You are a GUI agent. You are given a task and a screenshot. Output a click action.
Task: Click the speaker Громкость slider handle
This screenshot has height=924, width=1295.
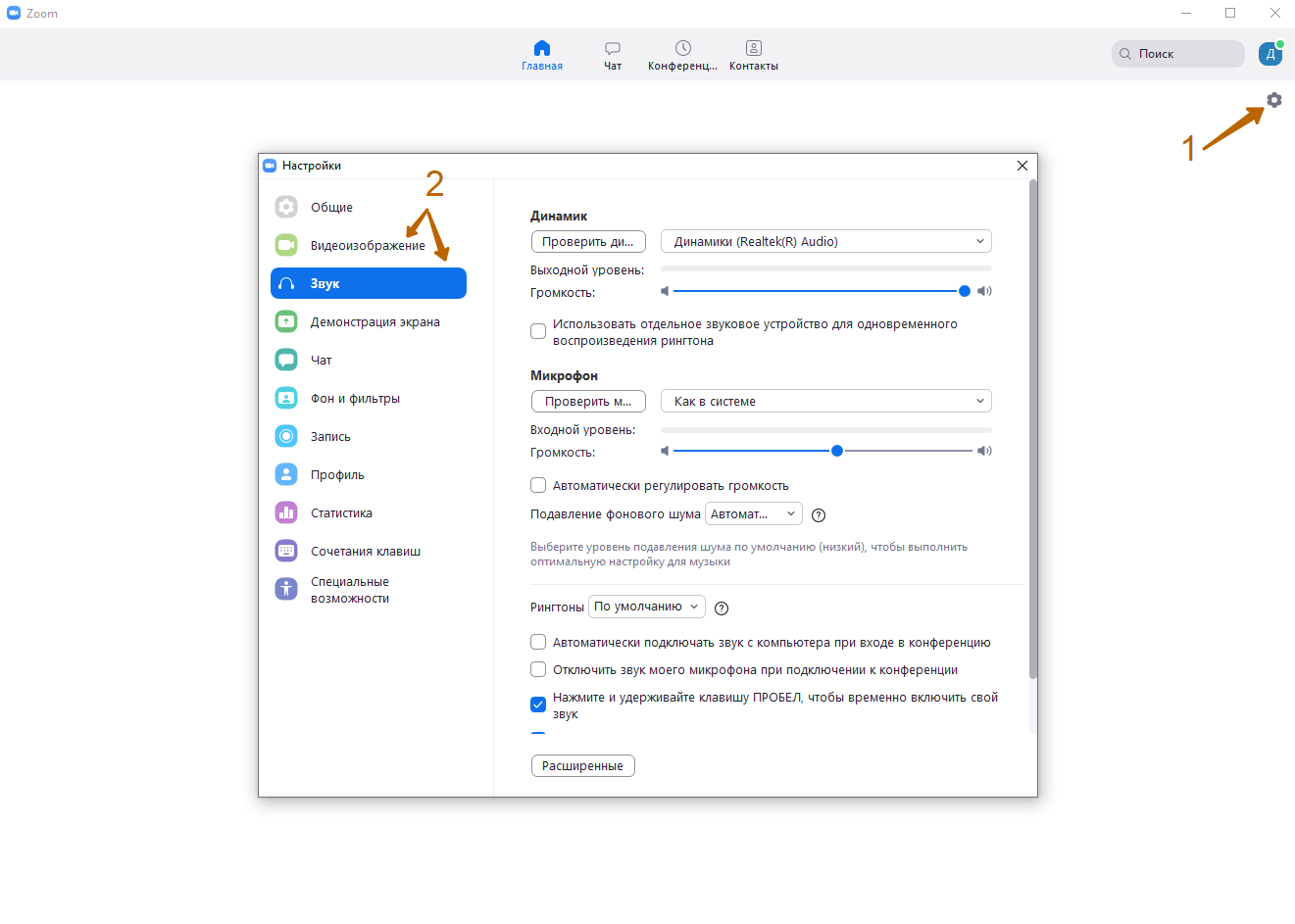click(965, 291)
